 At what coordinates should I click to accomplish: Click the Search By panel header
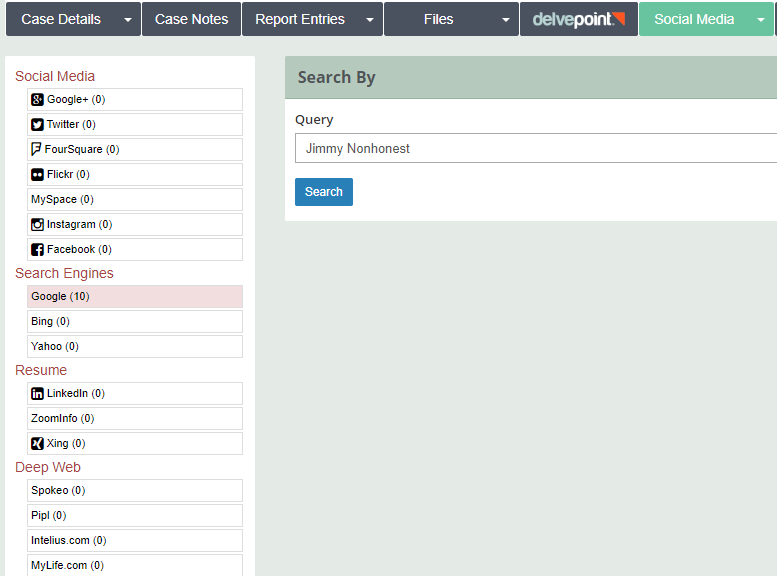[531, 77]
